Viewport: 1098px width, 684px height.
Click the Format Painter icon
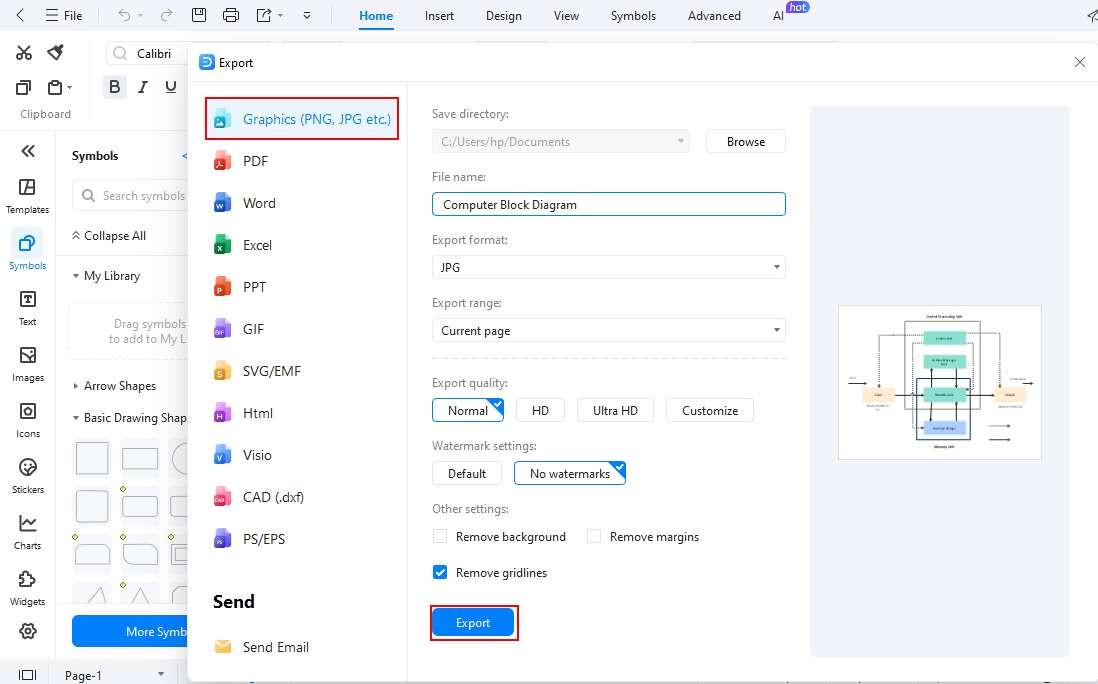pos(55,53)
